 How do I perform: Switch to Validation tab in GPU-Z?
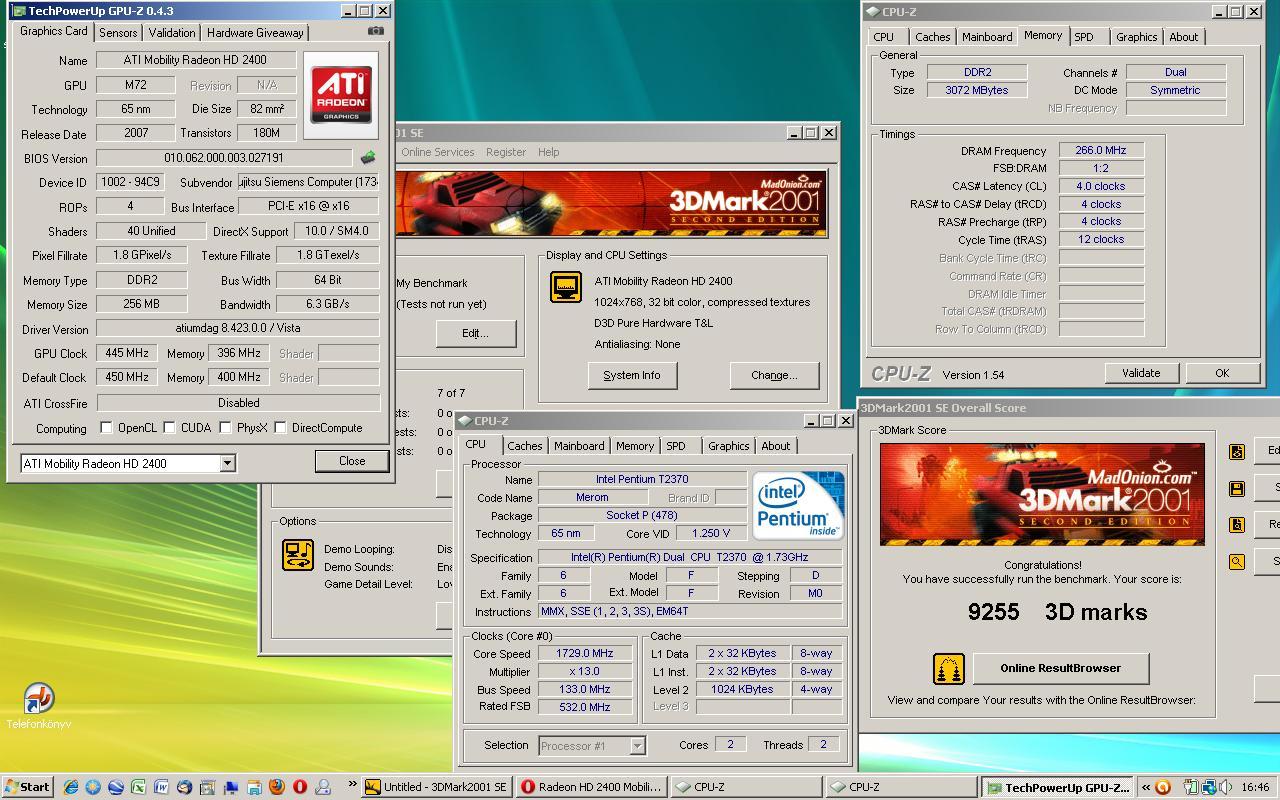point(172,33)
